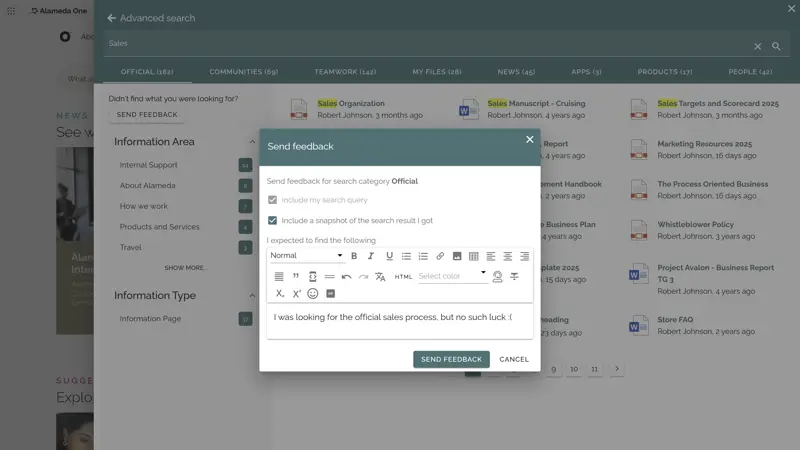Insert a table into the editor
The width and height of the screenshot is (800, 450).
tap(473, 256)
